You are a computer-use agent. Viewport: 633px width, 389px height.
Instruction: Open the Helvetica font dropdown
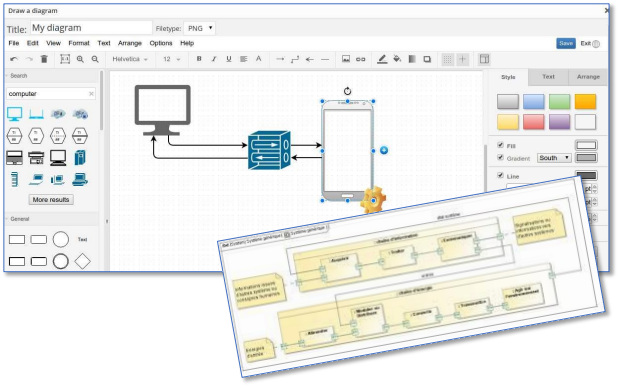pyautogui.click(x=130, y=59)
